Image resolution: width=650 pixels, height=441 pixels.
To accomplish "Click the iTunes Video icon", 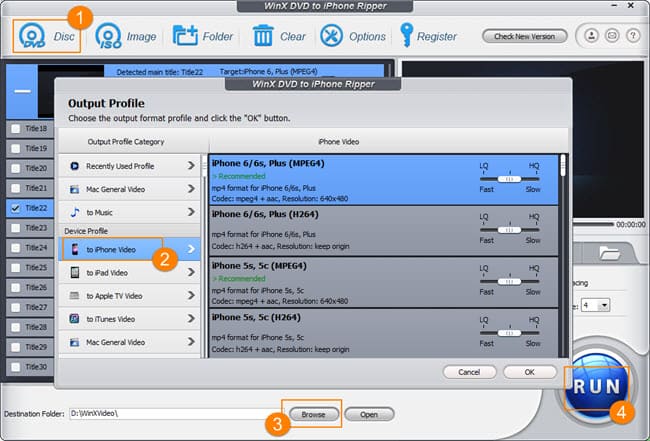I will coord(75,319).
